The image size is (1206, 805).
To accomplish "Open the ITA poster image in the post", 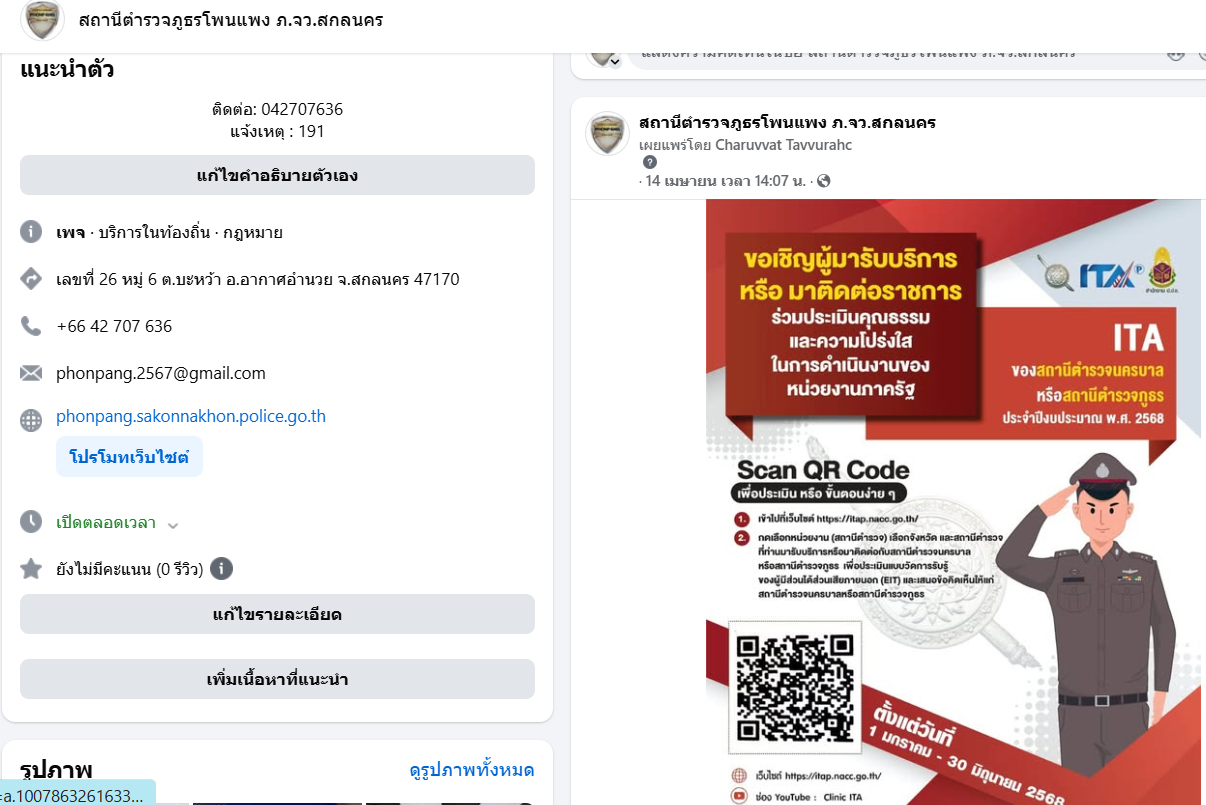I will coord(953,502).
